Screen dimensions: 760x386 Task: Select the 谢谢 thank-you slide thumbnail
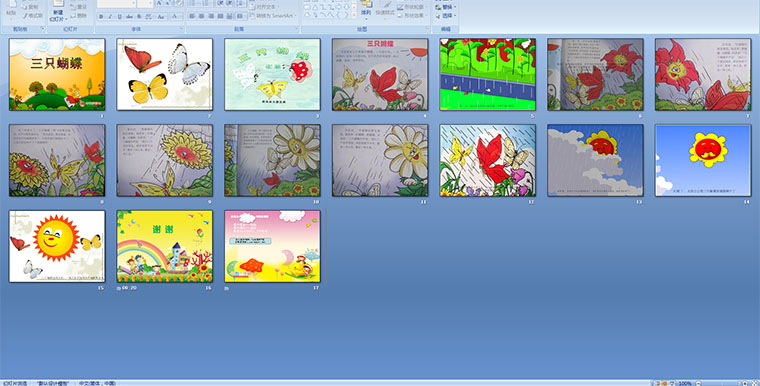[164, 246]
